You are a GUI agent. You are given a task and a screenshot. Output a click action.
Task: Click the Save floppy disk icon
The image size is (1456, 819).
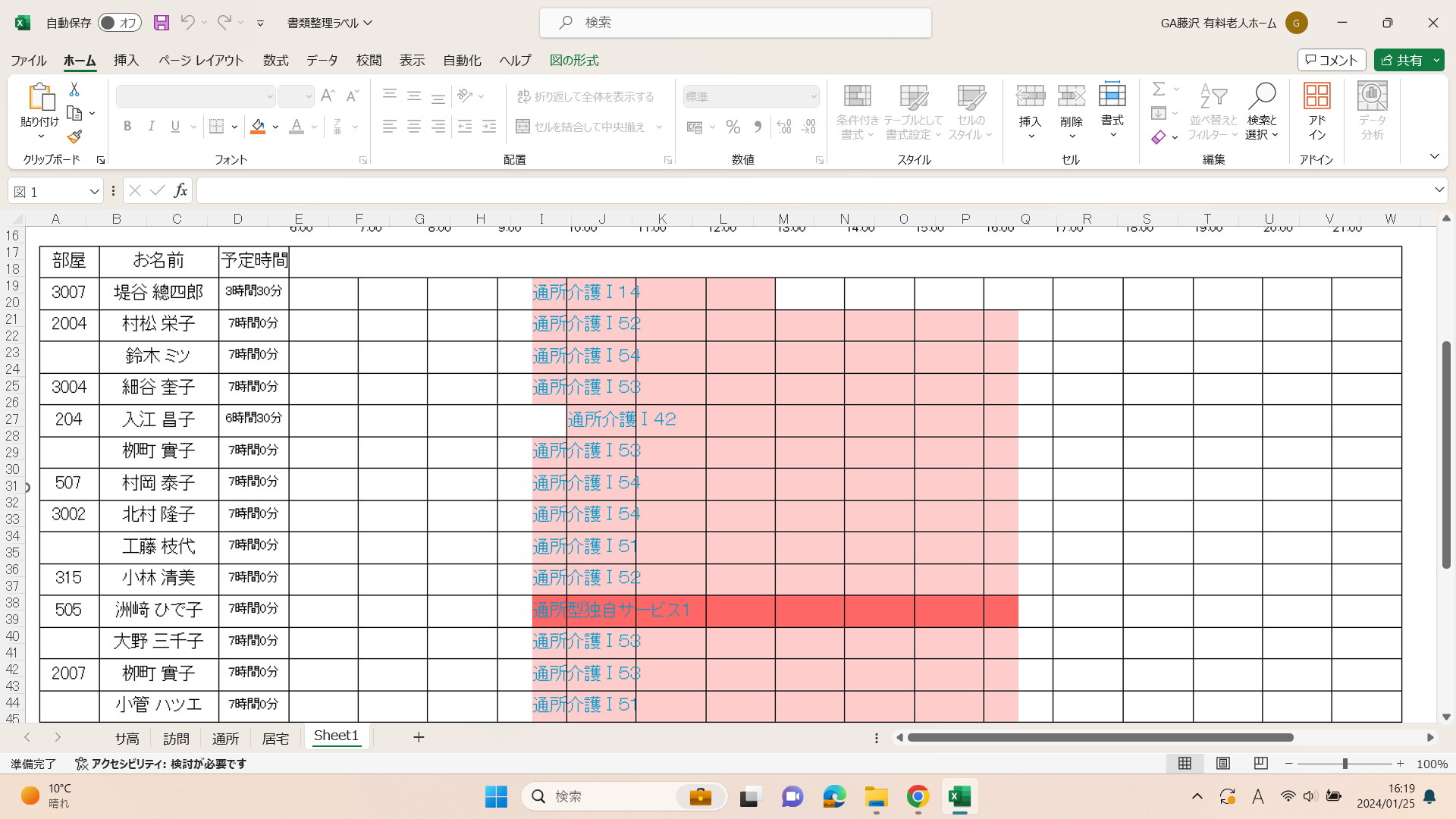pyautogui.click(x=161, y=23)
